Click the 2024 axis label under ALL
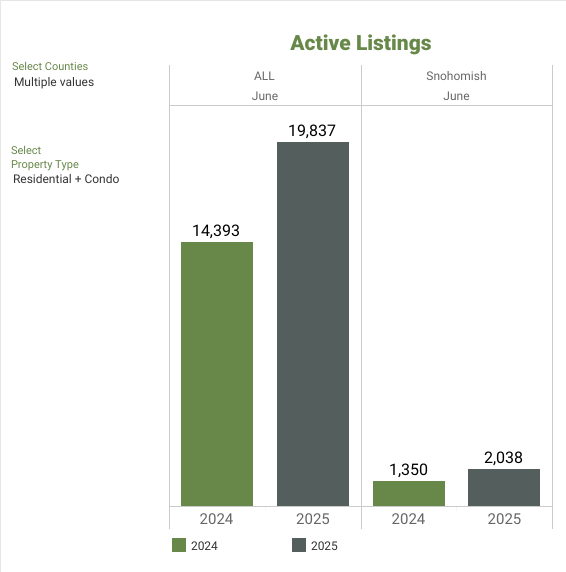The width and height of the screenshot is (566, 572). coord(216,519)
